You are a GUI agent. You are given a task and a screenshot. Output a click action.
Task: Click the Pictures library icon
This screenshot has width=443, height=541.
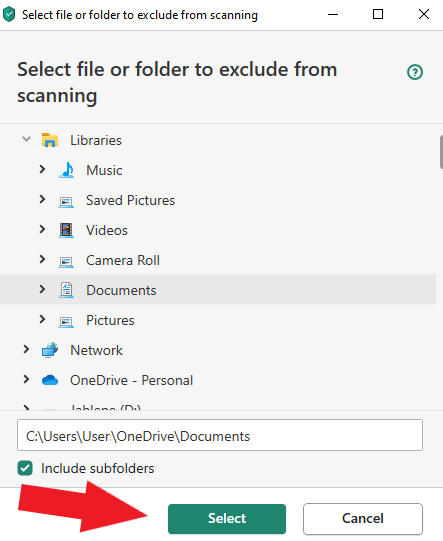(66, 321)
